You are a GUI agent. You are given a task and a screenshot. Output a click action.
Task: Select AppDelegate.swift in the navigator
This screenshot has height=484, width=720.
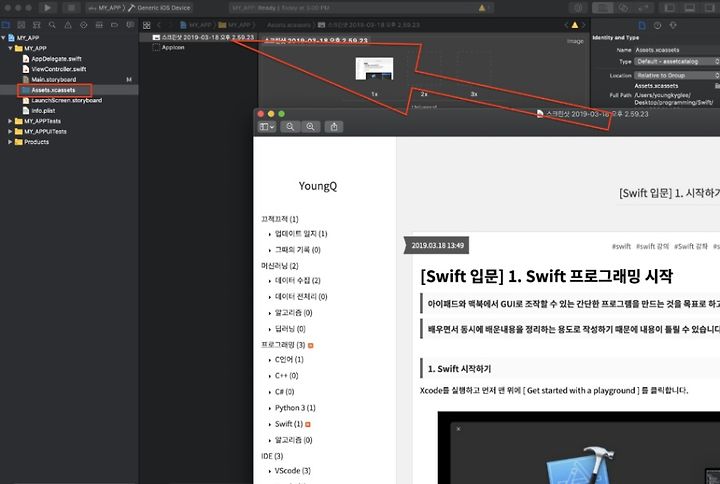click(x=56, y=59)
